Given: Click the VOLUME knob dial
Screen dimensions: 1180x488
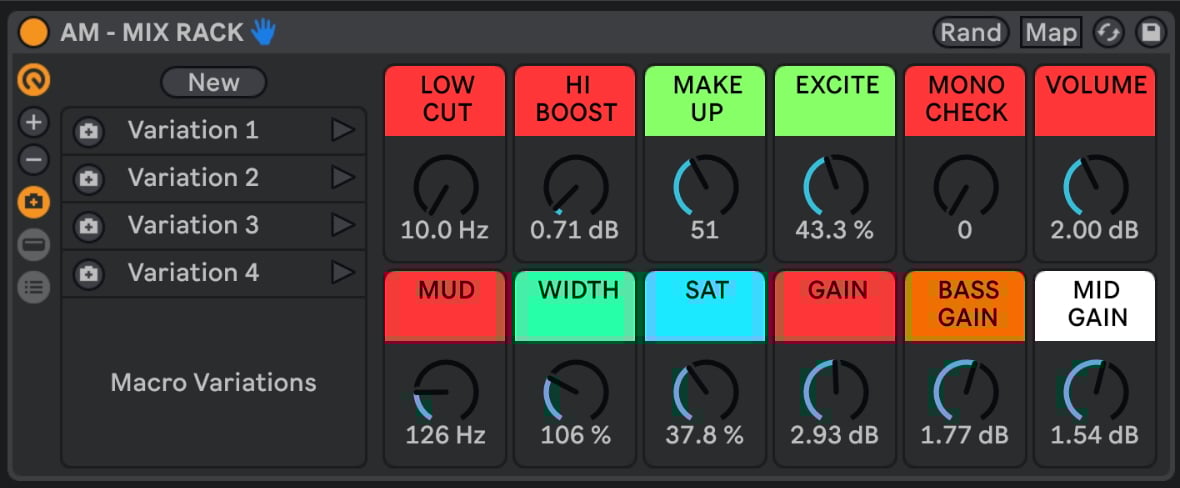Looking at the screenshot, I should point(1096,186).
